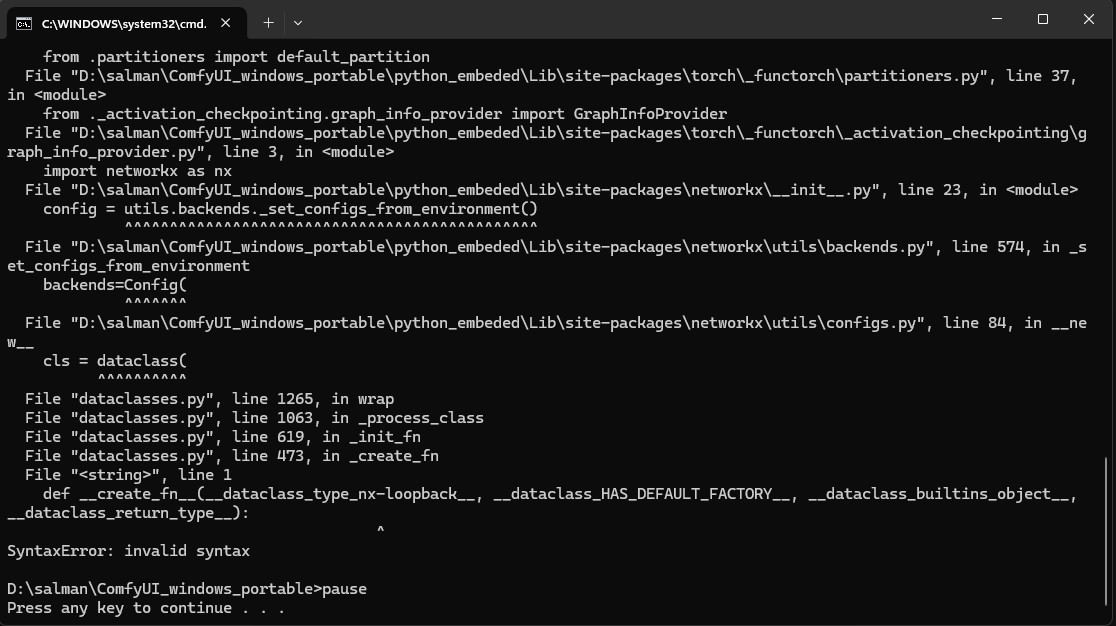Click the "cls = dataclass(" code line
The height and width of the screenshot is (626, 1116).
point(115,361)
